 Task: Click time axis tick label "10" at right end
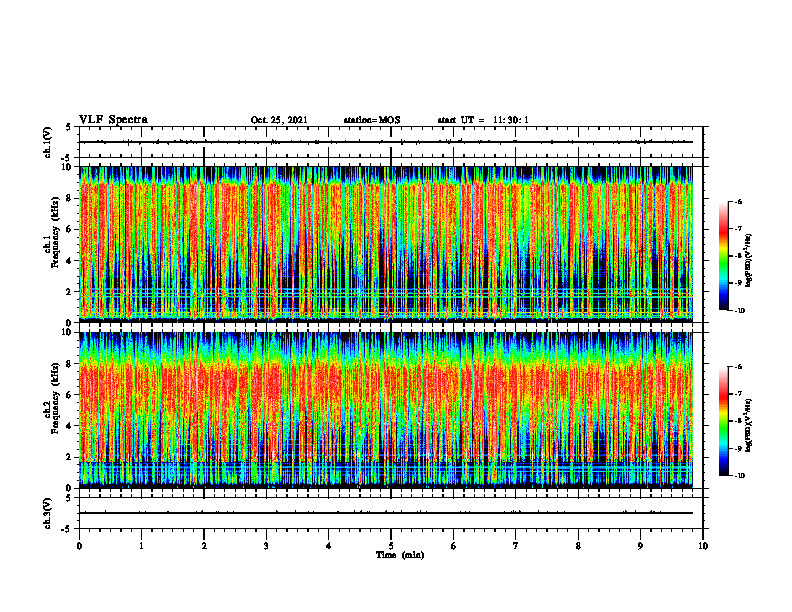pos(703,546)
